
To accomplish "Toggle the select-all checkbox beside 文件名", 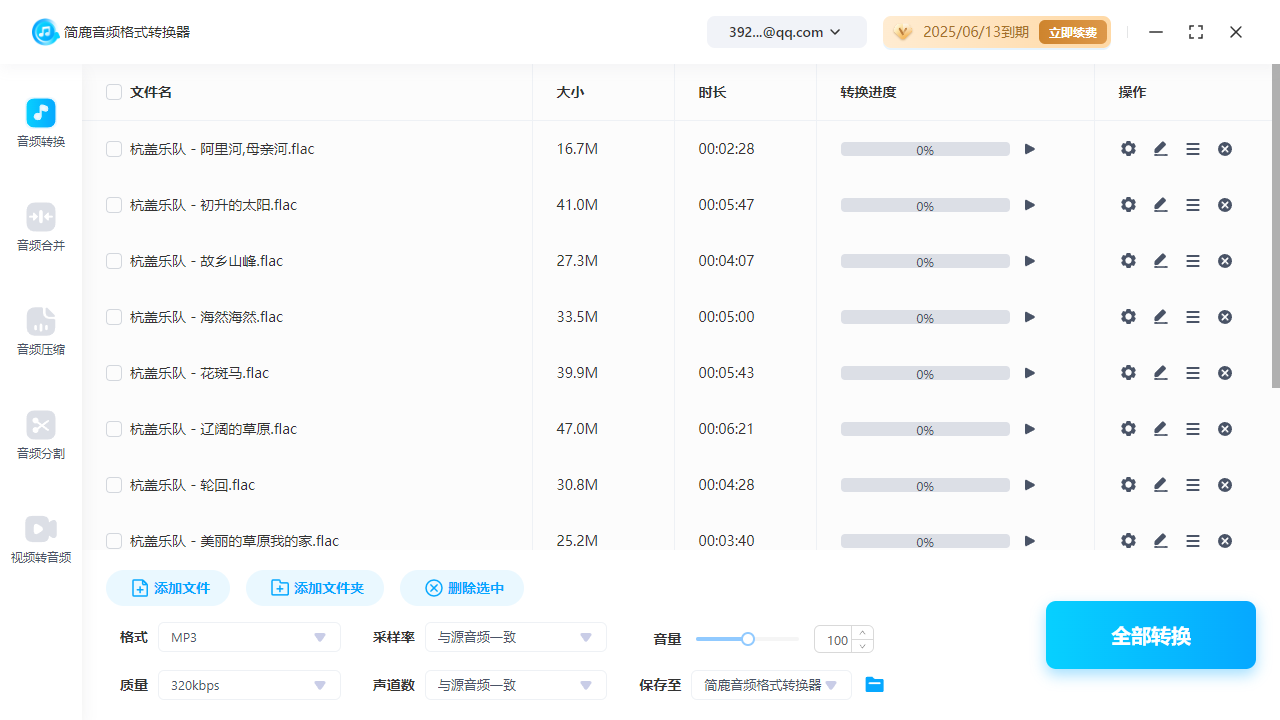I will (x=114, y=92).
